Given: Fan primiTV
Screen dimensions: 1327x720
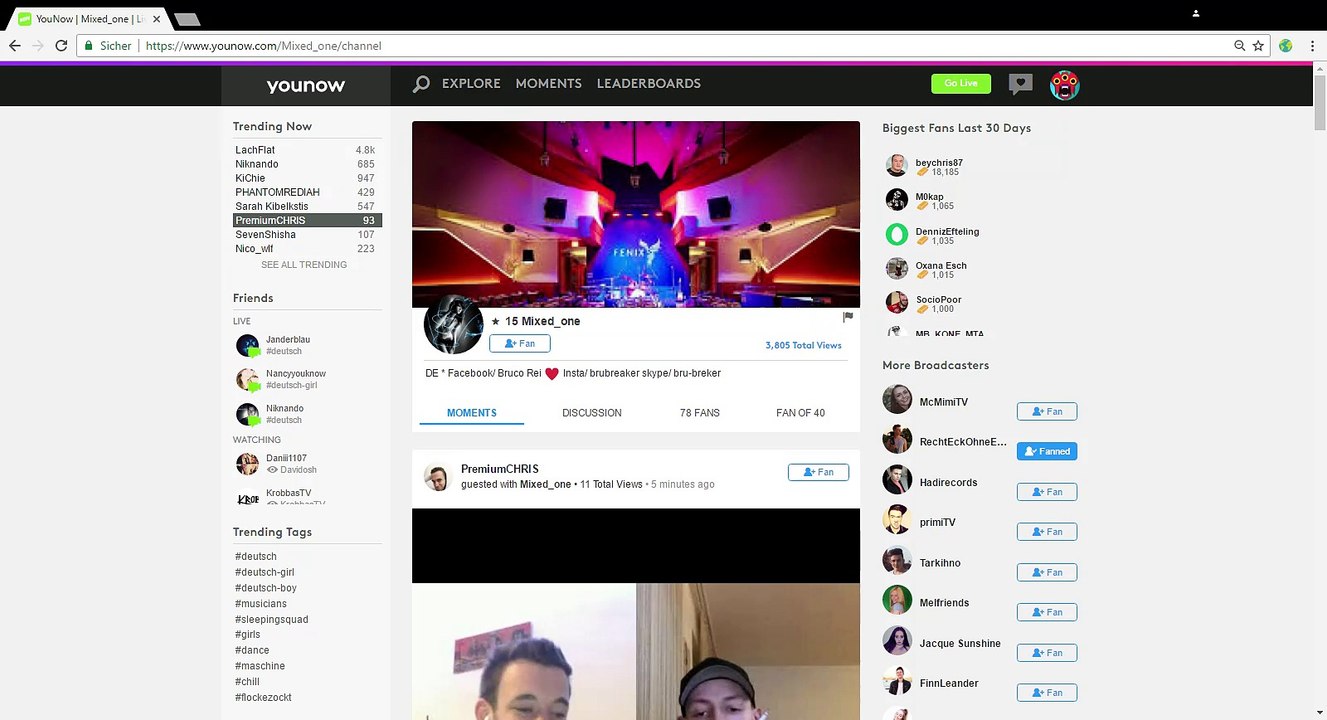Looking at the screenshot, I should 1046,532.
